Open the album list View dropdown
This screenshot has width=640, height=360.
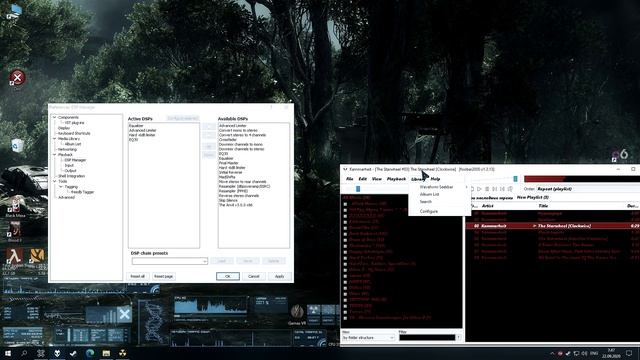[x=368, y=338]
